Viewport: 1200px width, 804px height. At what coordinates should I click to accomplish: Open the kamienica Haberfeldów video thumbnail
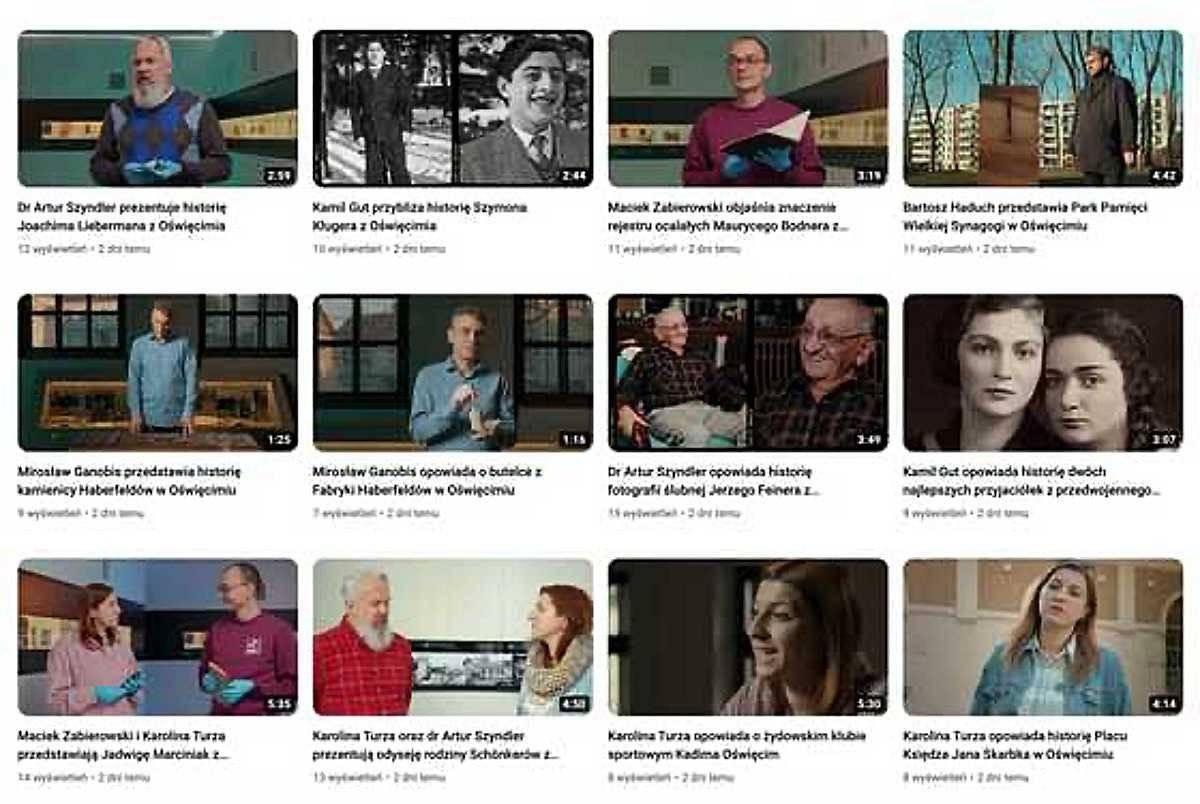(x=157, y=372)
